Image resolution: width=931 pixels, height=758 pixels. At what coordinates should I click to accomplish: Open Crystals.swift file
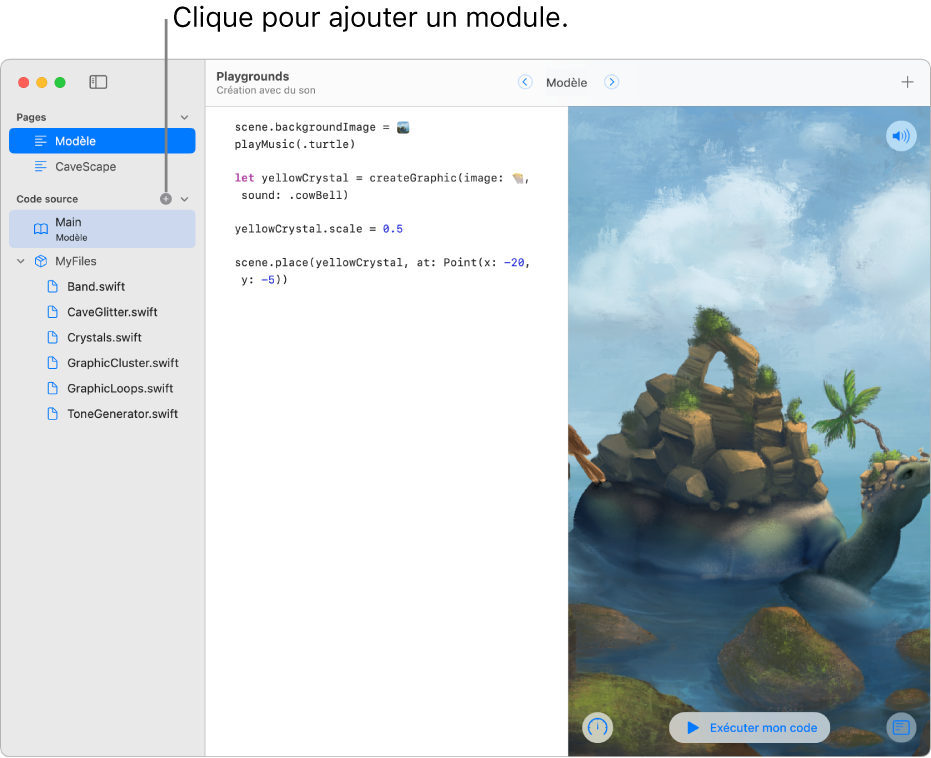coord(104,338)
